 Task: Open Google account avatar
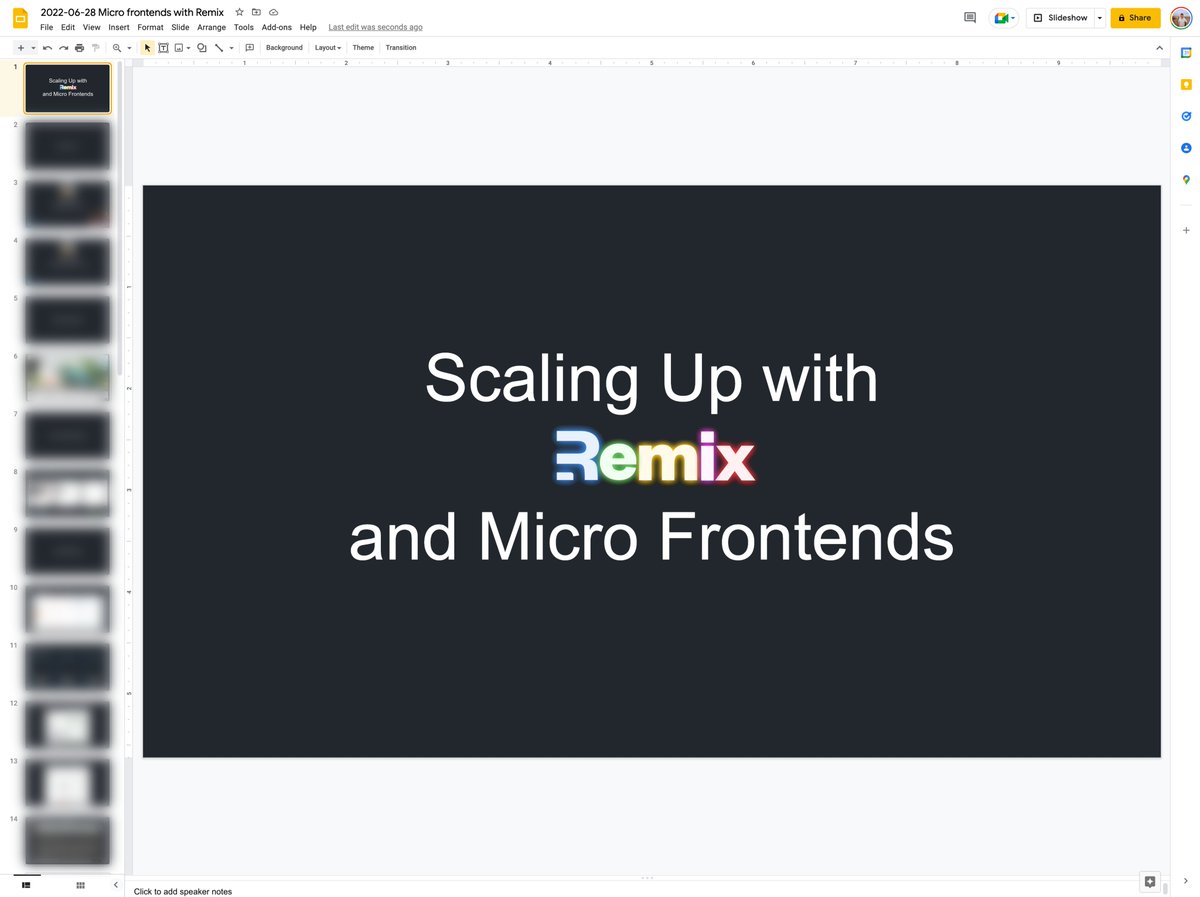(1181, 18)
